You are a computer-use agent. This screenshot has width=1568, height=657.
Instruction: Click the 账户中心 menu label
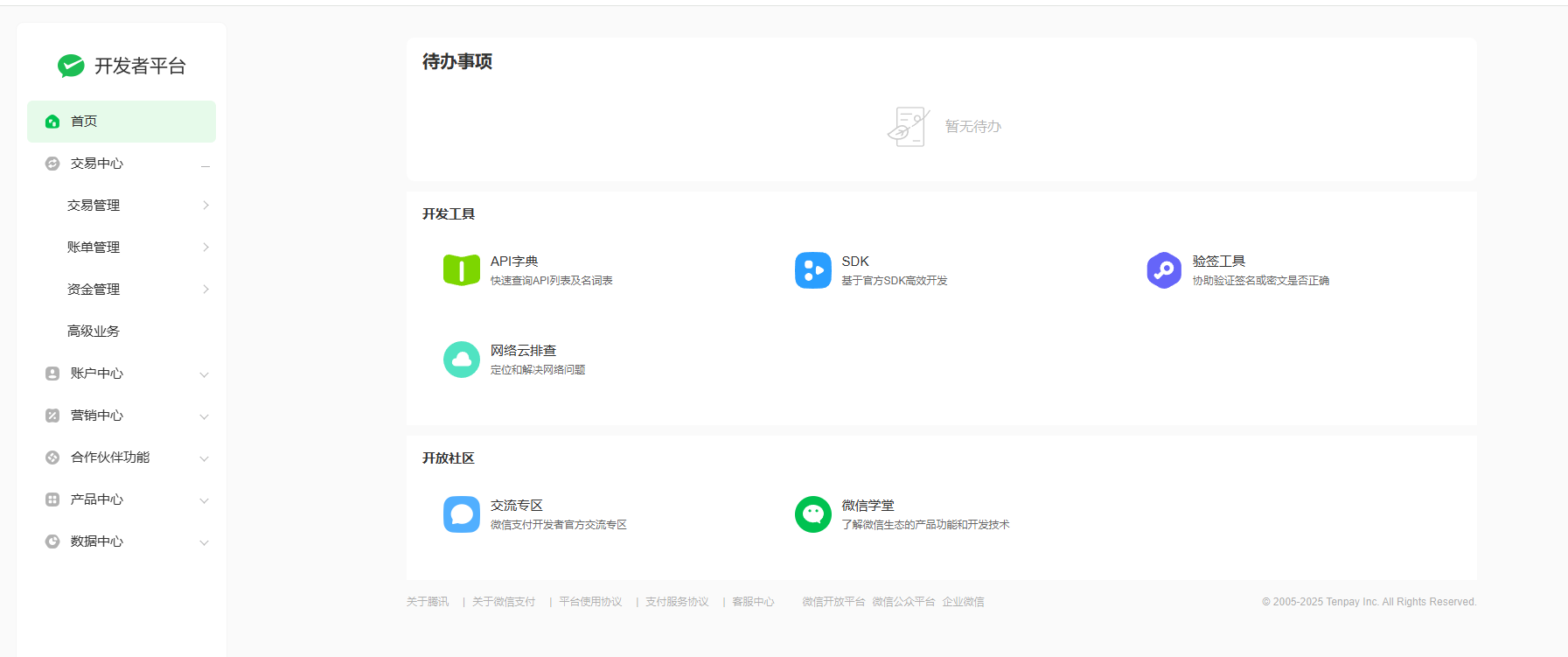(97, 374)
